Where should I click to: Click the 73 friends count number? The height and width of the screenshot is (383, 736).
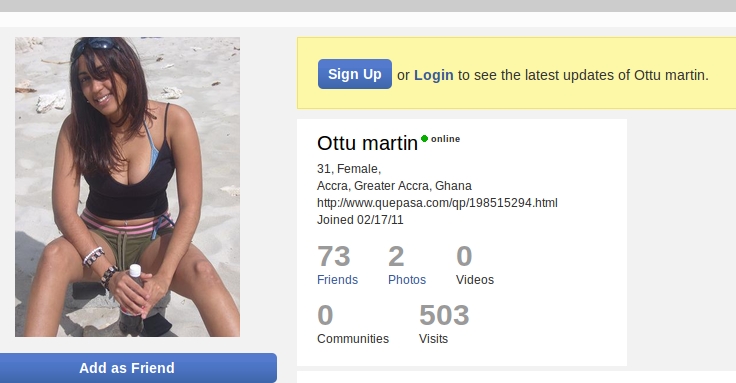pyautogui.click(x=334, y=256)
